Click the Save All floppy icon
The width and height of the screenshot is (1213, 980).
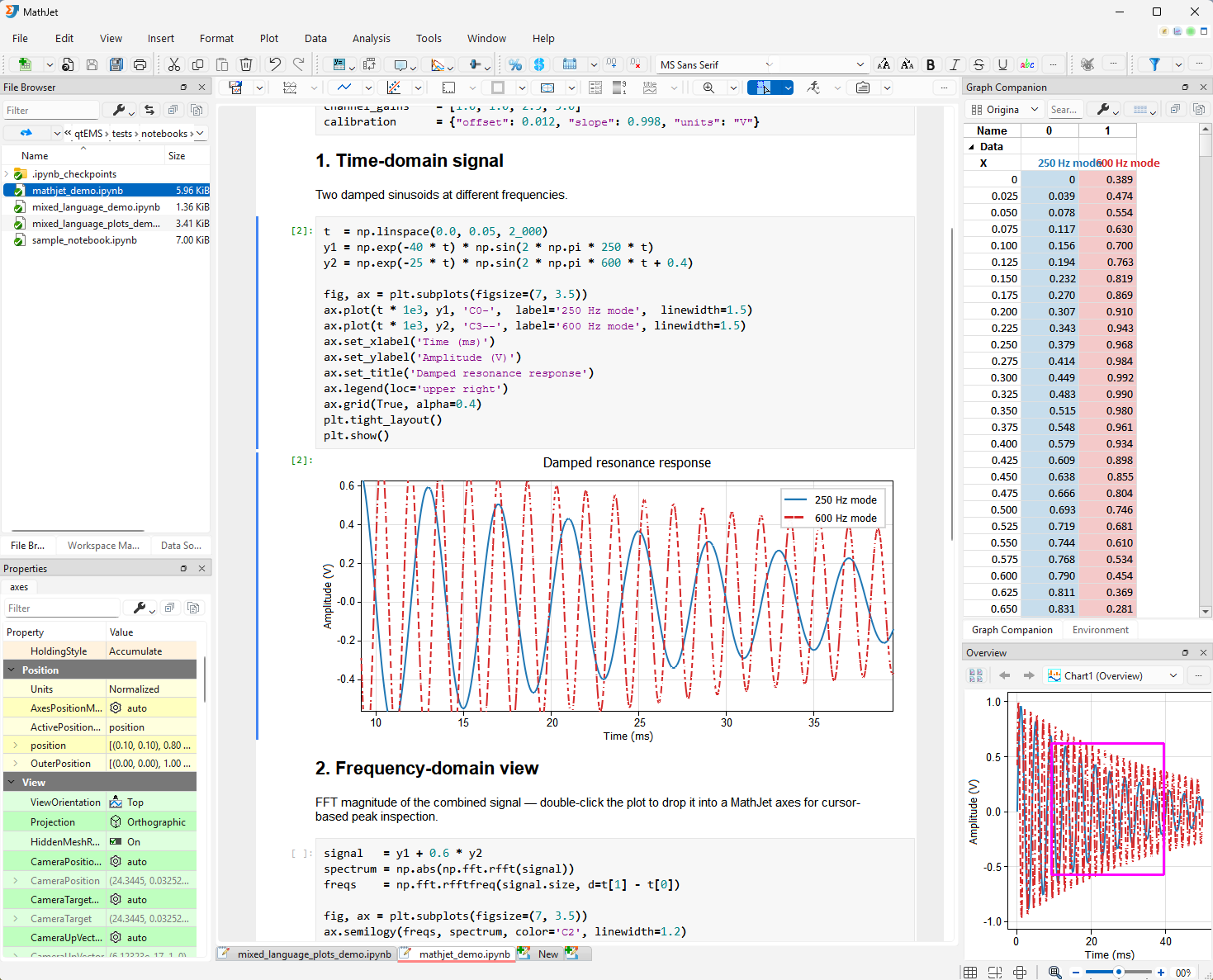click(x=116, y=64)
